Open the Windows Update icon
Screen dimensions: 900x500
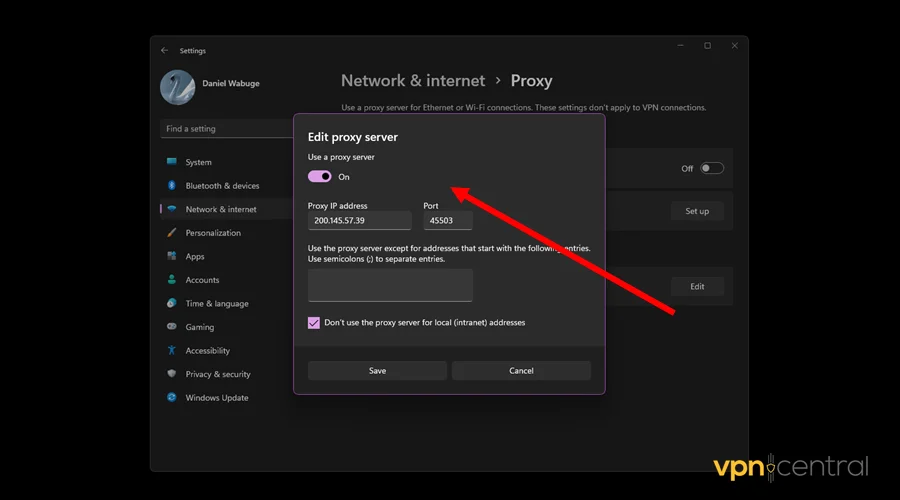[172, 398]
